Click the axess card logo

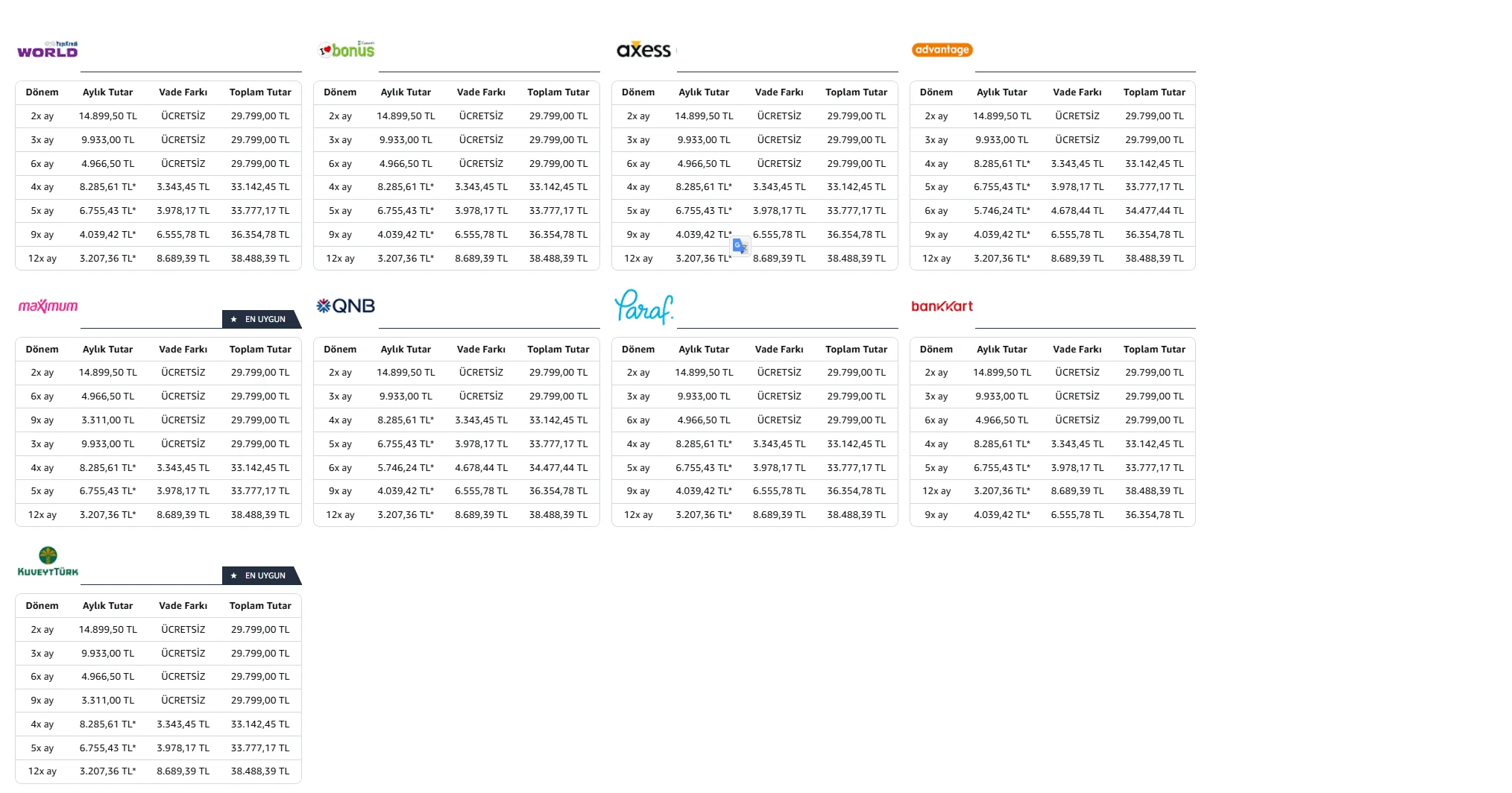(x=644, y=50)
